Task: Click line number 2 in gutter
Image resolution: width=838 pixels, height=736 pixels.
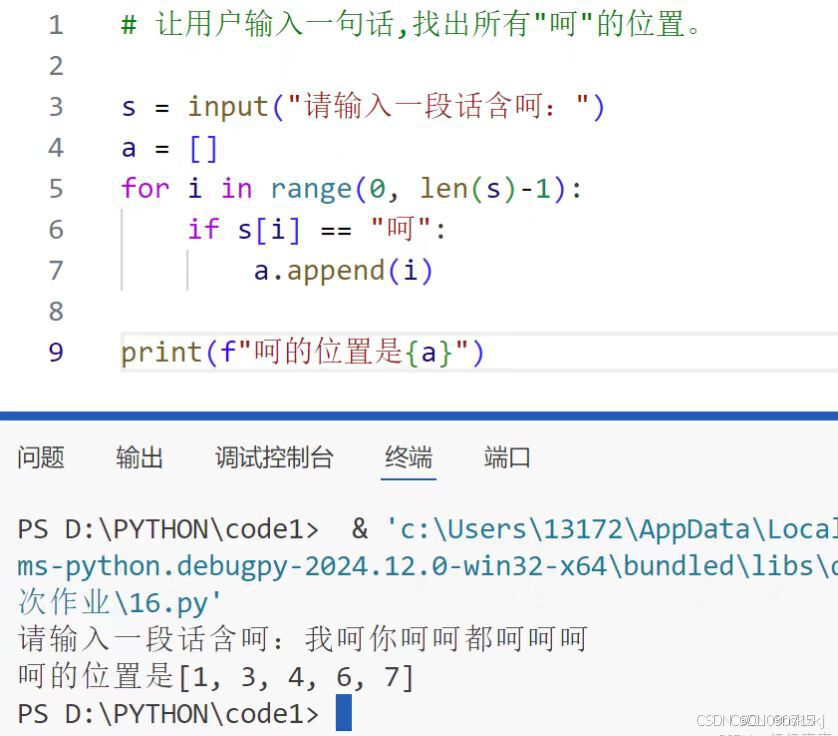Action: [56, 66]
